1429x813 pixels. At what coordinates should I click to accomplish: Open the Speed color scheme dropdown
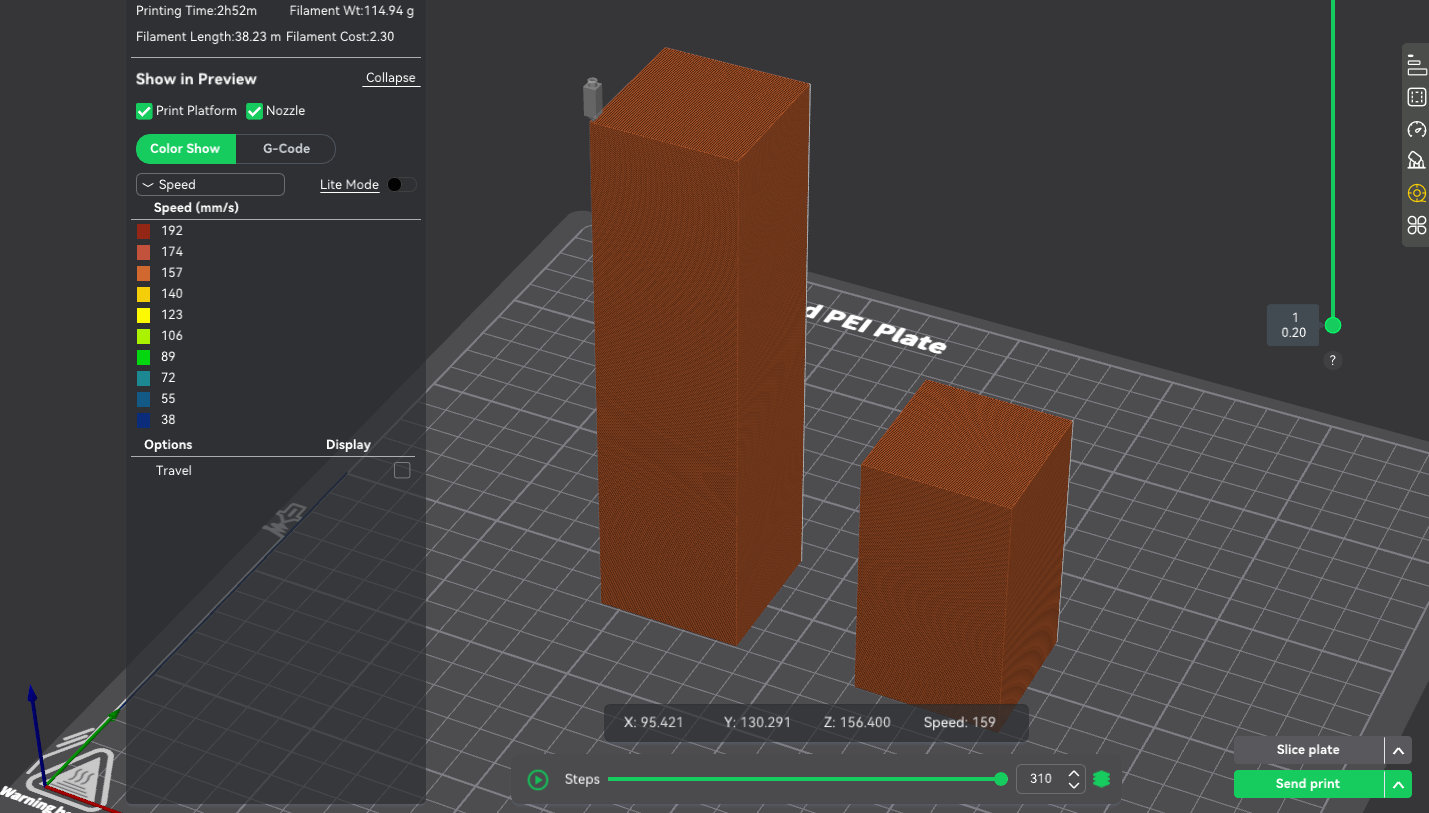210,185
